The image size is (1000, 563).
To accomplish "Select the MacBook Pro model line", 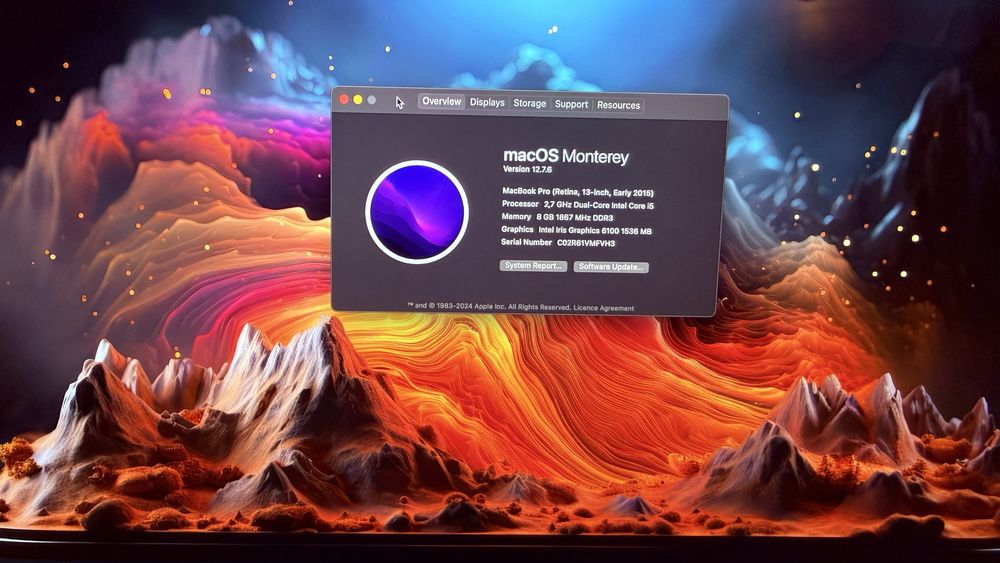I will coord(578,192).
